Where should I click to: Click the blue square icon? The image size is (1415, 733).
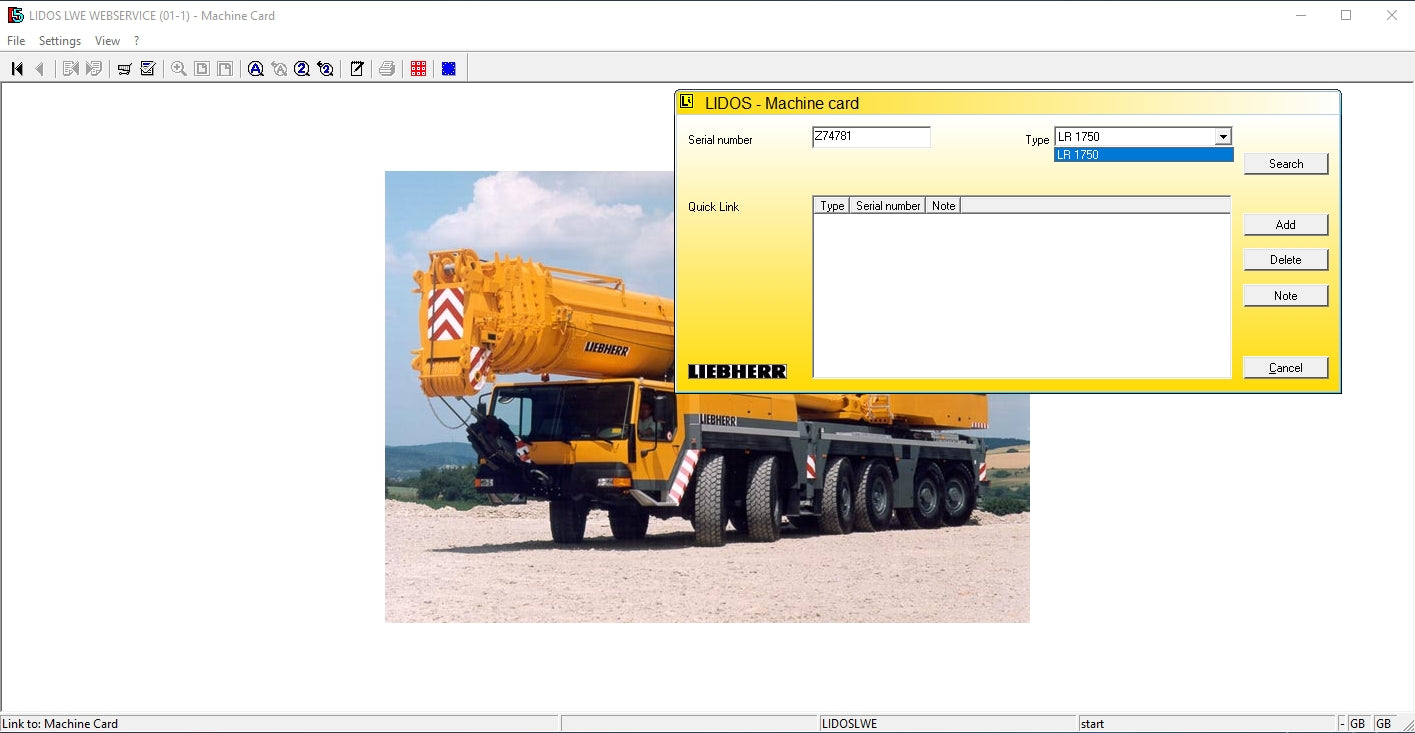(449, 68)
